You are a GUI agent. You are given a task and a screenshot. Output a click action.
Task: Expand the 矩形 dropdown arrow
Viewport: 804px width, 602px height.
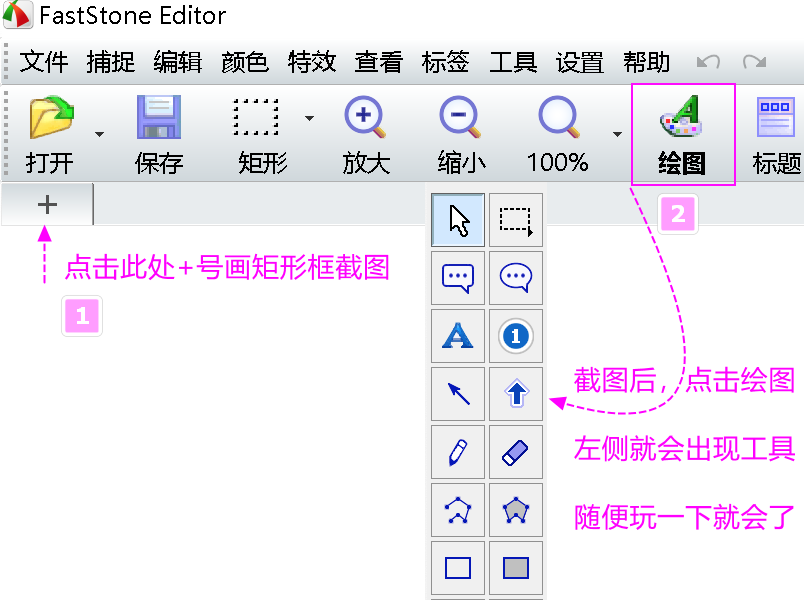click(309, 118)
